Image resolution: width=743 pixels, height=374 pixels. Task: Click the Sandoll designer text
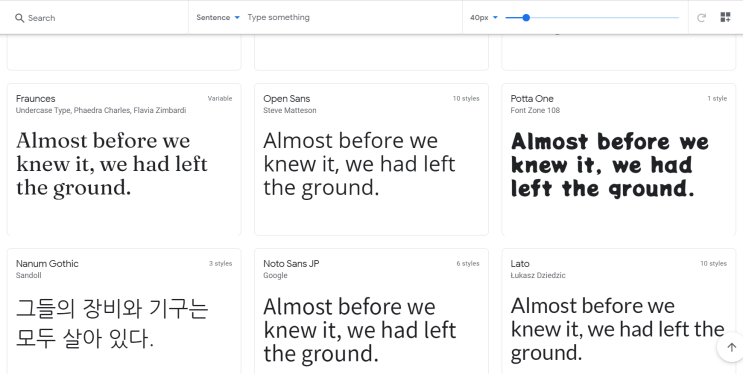tap(28, 275)
